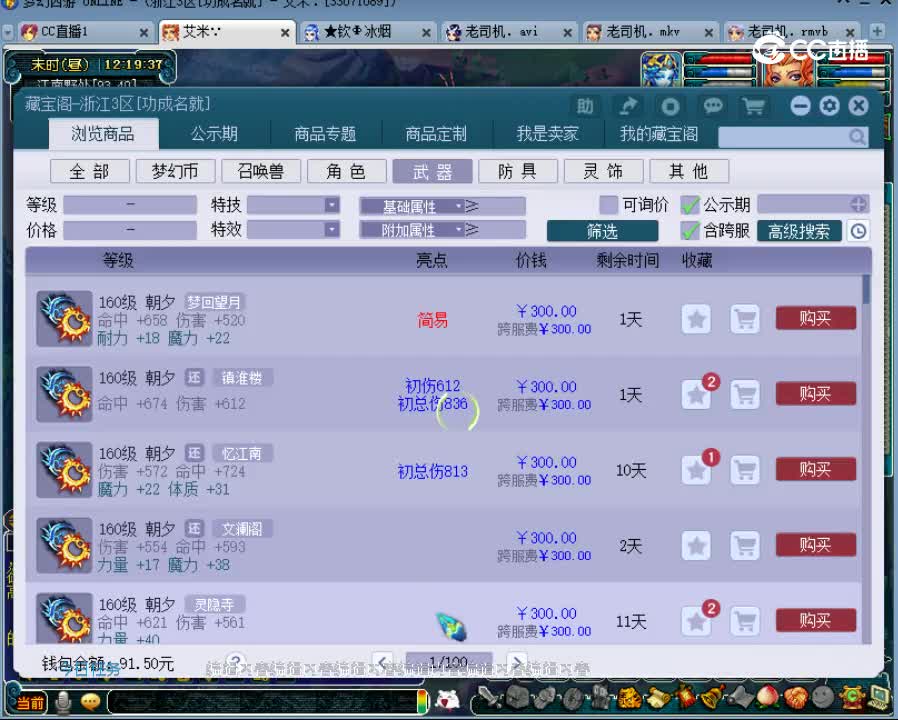
Task: Open the gear settings of 藏宝阁 window
Action: [x=829, y=105]
